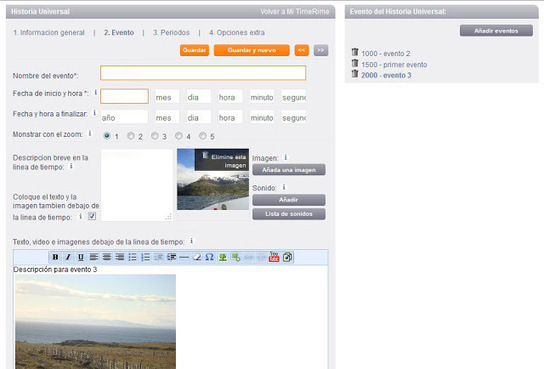Uncheck the text below timeline checkbox
Screen dimensions: 544x369
pos(92,216)
